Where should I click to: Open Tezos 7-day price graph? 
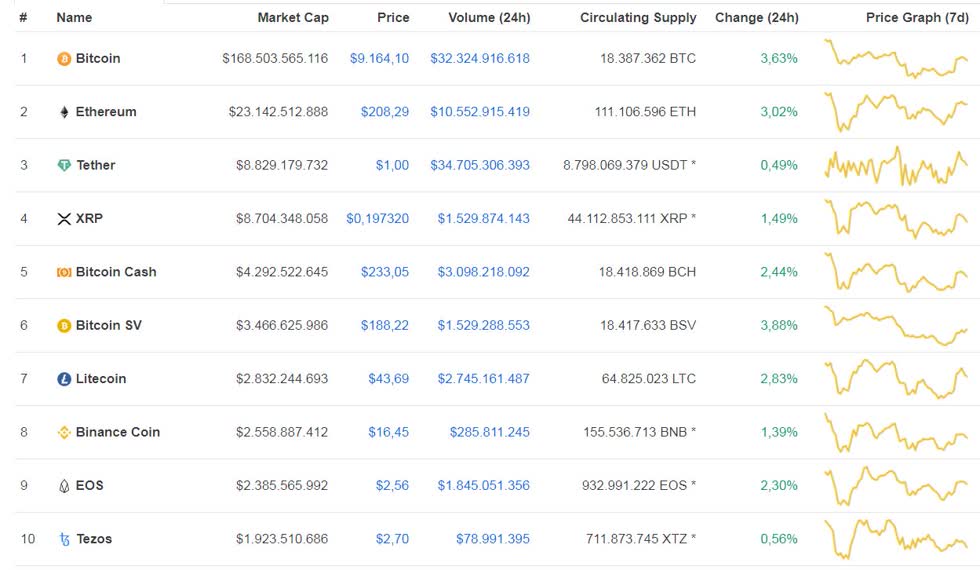click(x=896, y=539)
